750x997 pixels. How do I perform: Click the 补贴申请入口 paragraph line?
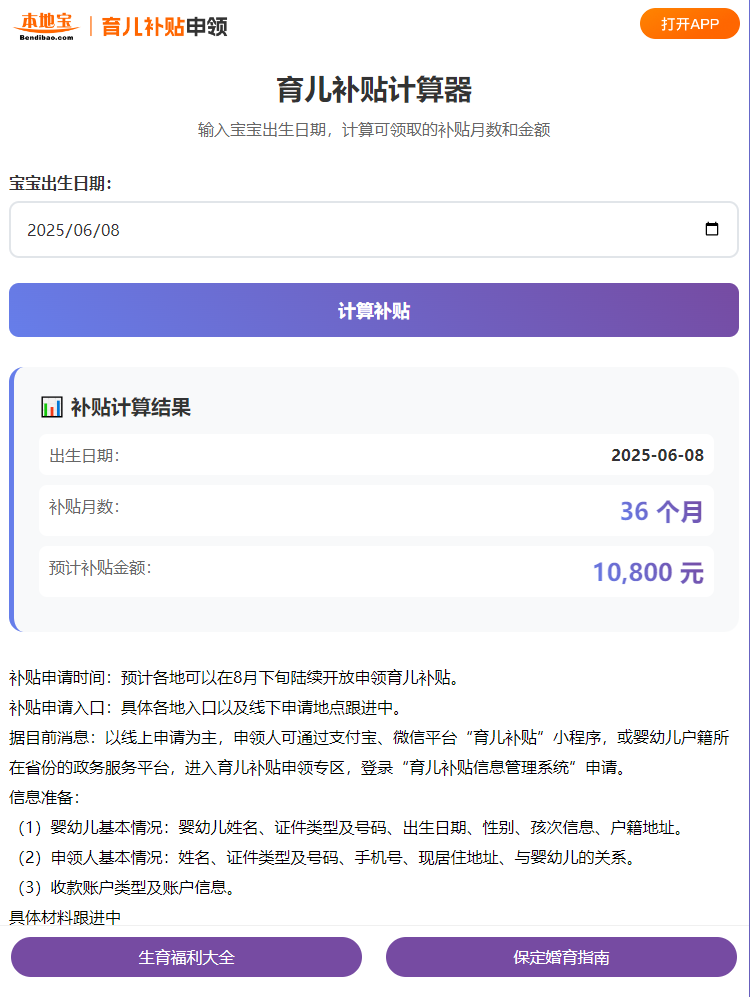click(x=205, y=708)
